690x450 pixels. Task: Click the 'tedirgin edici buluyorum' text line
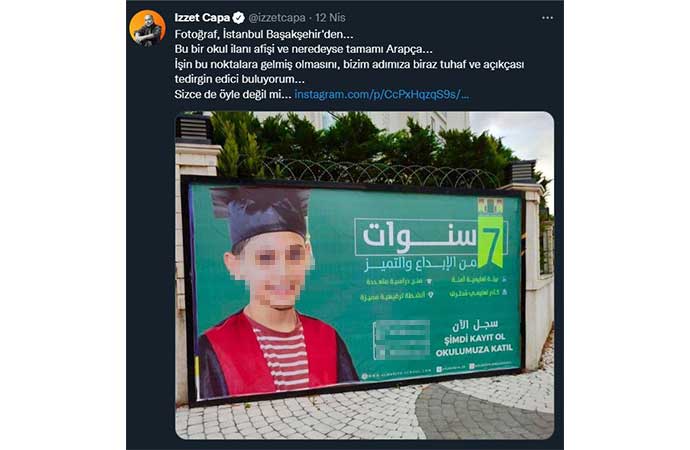(x=239, y=80)
